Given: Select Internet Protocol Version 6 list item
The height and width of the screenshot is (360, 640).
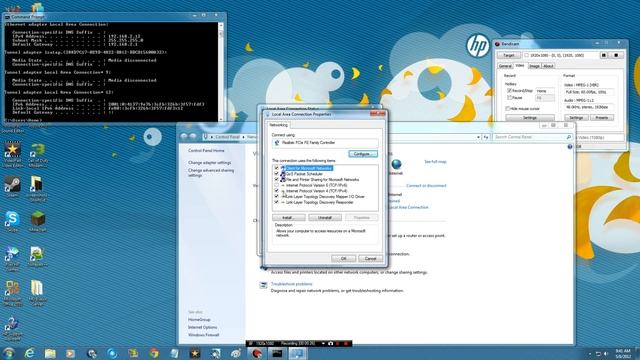Looking at the screenshot, I should coord(316,185).
